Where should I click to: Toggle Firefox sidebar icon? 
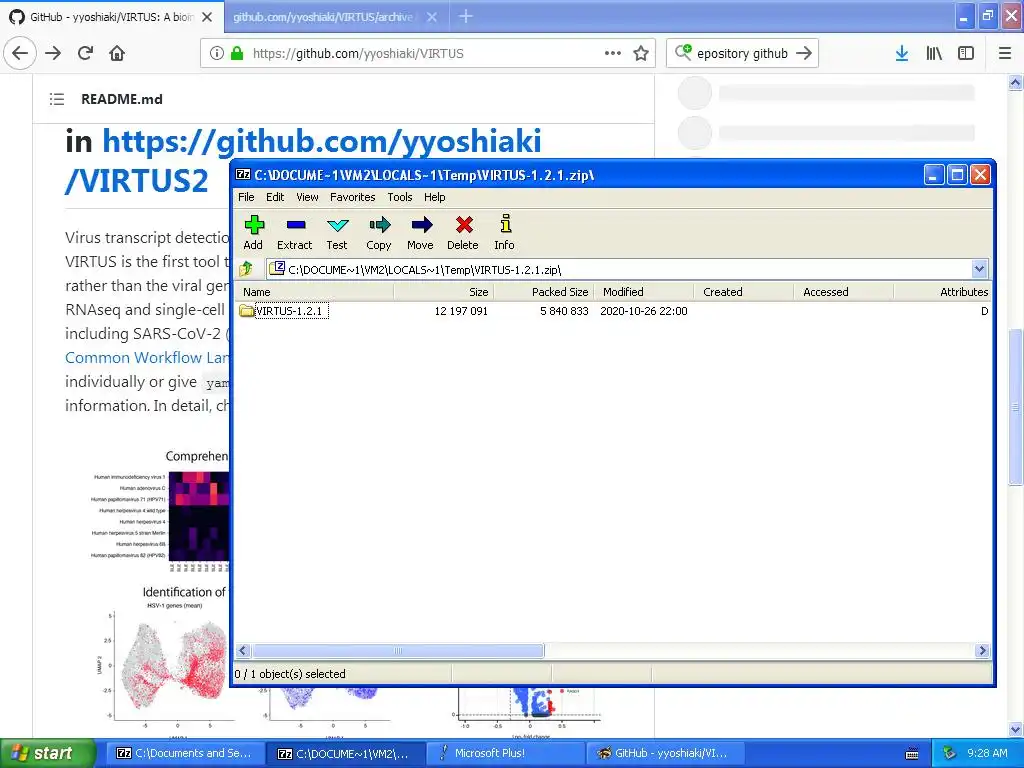click(966, 54)
